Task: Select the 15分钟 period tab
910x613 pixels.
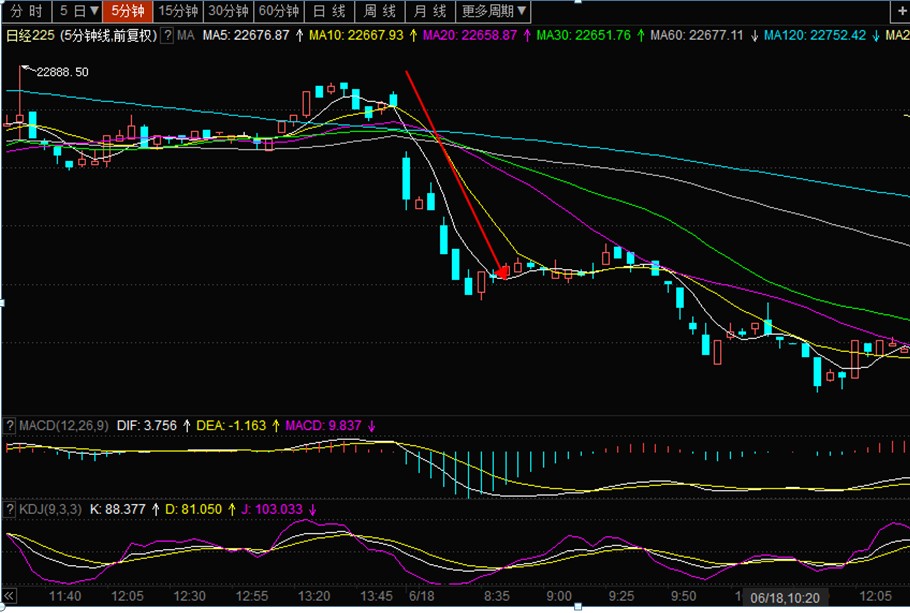Action: (178, 11)
